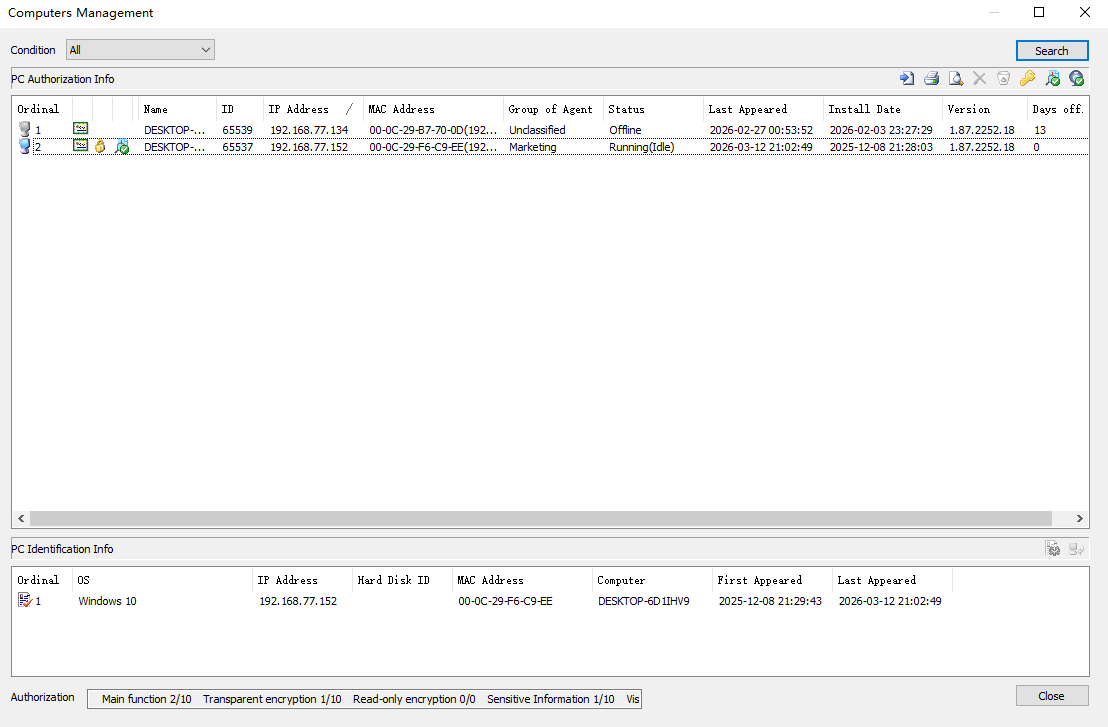Image resolution: width=1108 pixels, height=727 pixels.
Task: Open the Condition dropdown
Action: [206, 49]
